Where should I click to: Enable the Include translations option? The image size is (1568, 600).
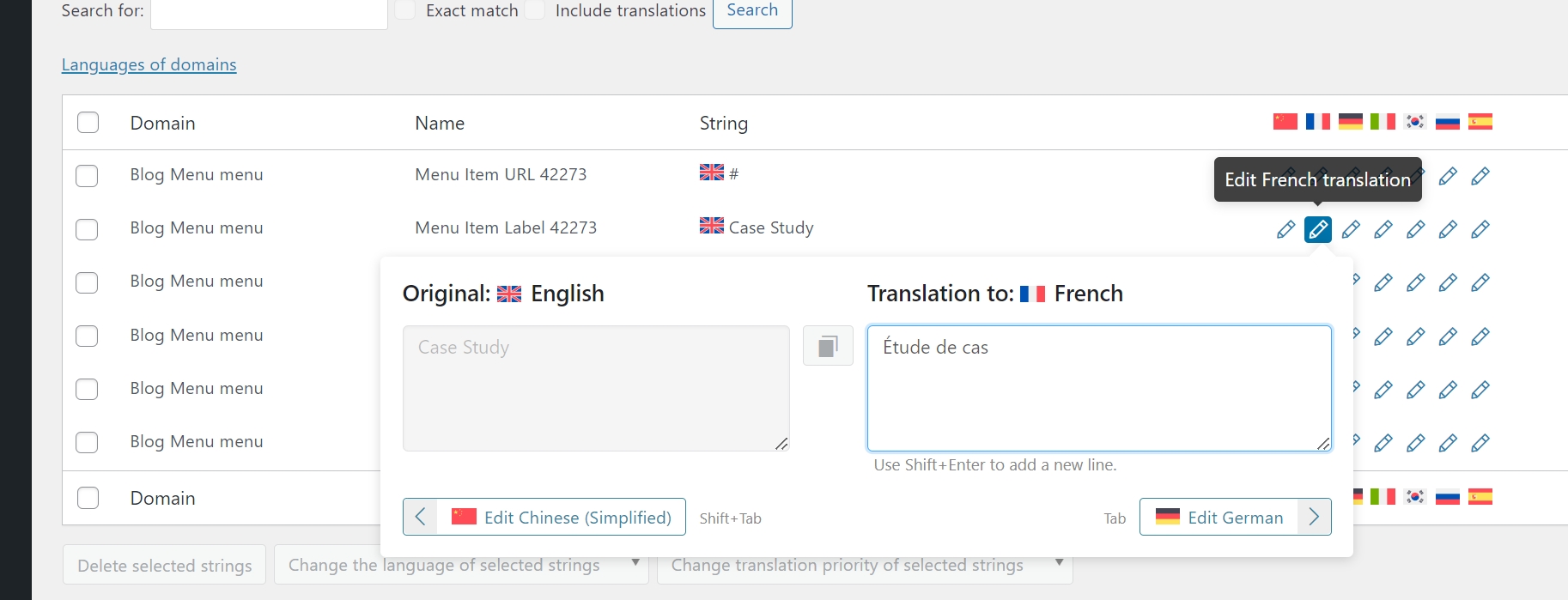pos(535,10)
